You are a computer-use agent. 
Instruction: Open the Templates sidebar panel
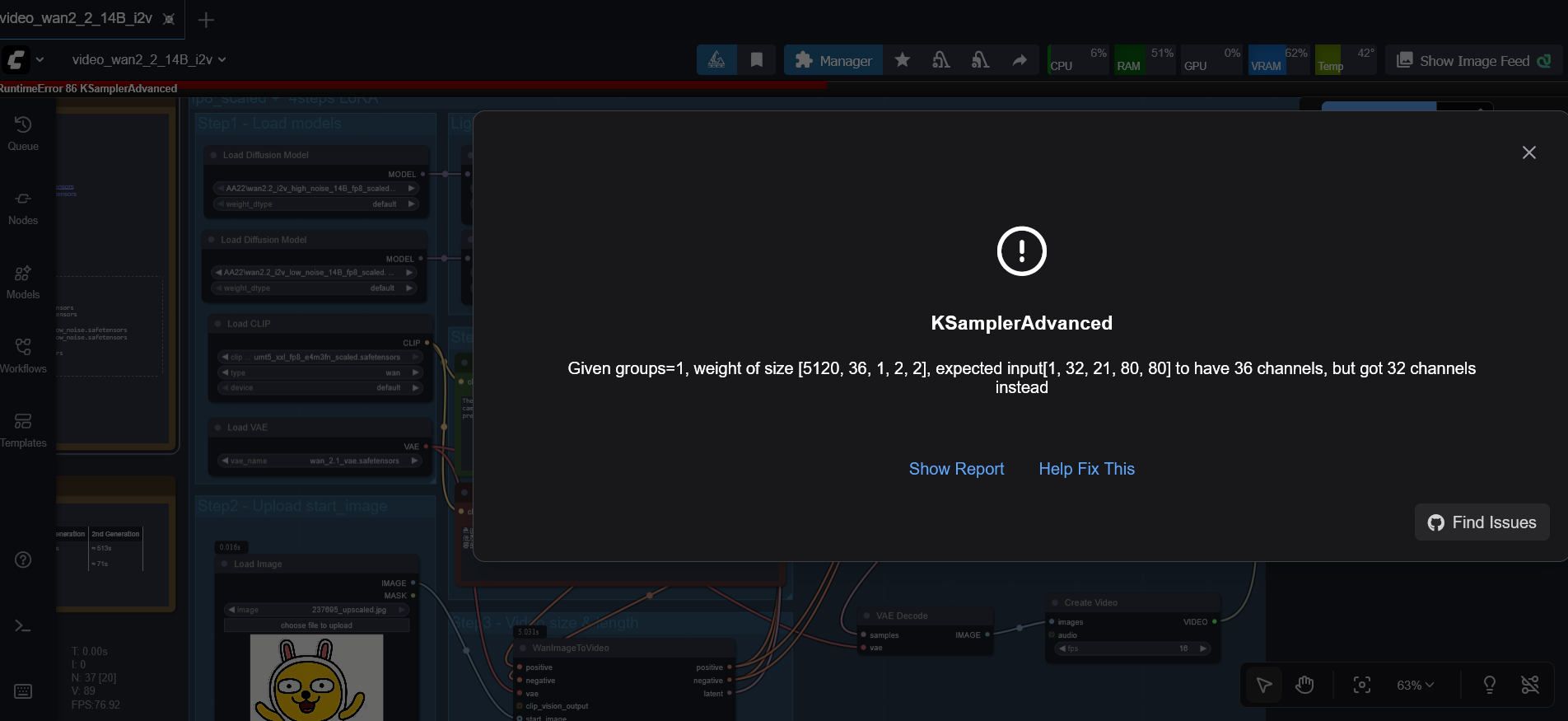23,430
